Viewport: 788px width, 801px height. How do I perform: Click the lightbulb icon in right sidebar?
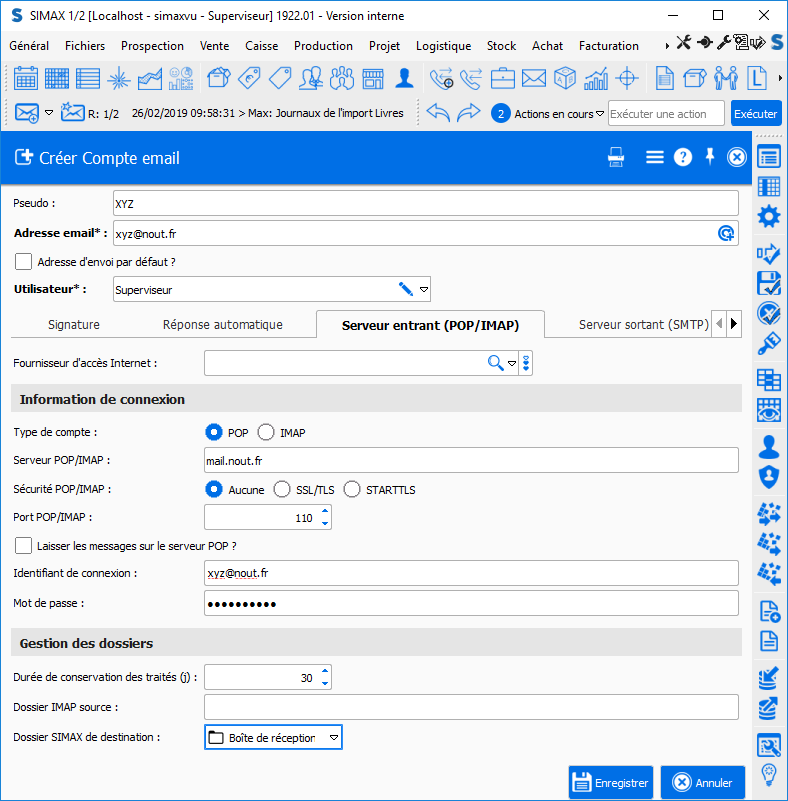tap(768, 774)
